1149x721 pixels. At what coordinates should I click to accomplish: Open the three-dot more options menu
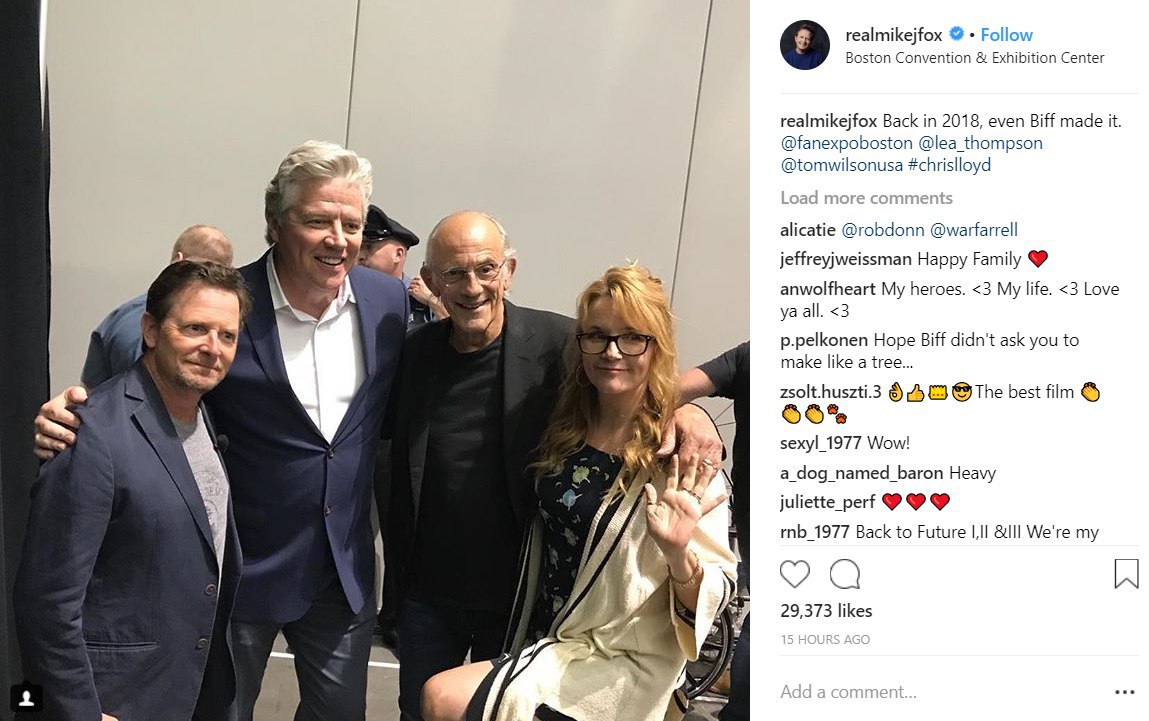(1124, 692)
